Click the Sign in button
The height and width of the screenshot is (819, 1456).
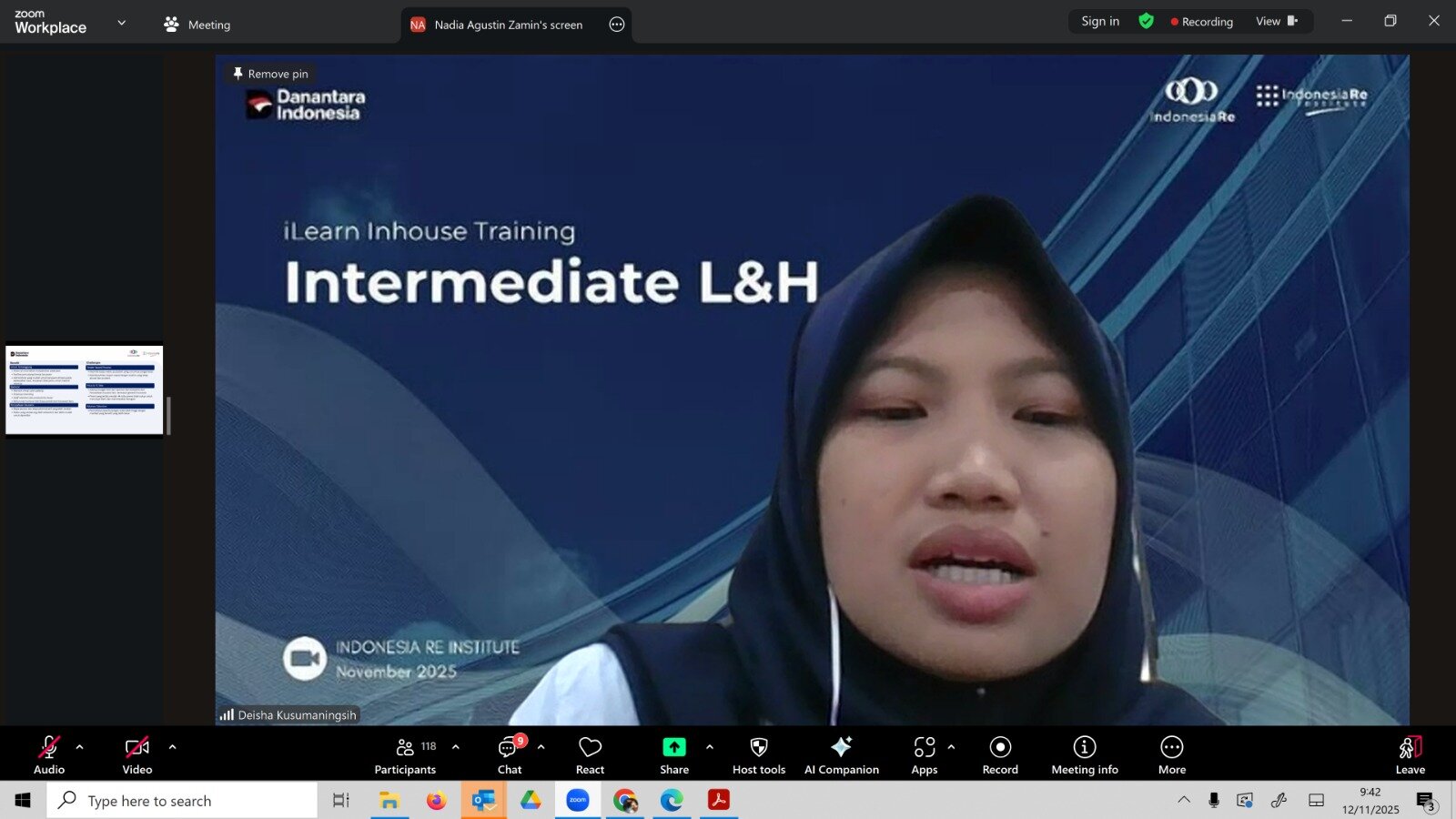coord(1099,21)
